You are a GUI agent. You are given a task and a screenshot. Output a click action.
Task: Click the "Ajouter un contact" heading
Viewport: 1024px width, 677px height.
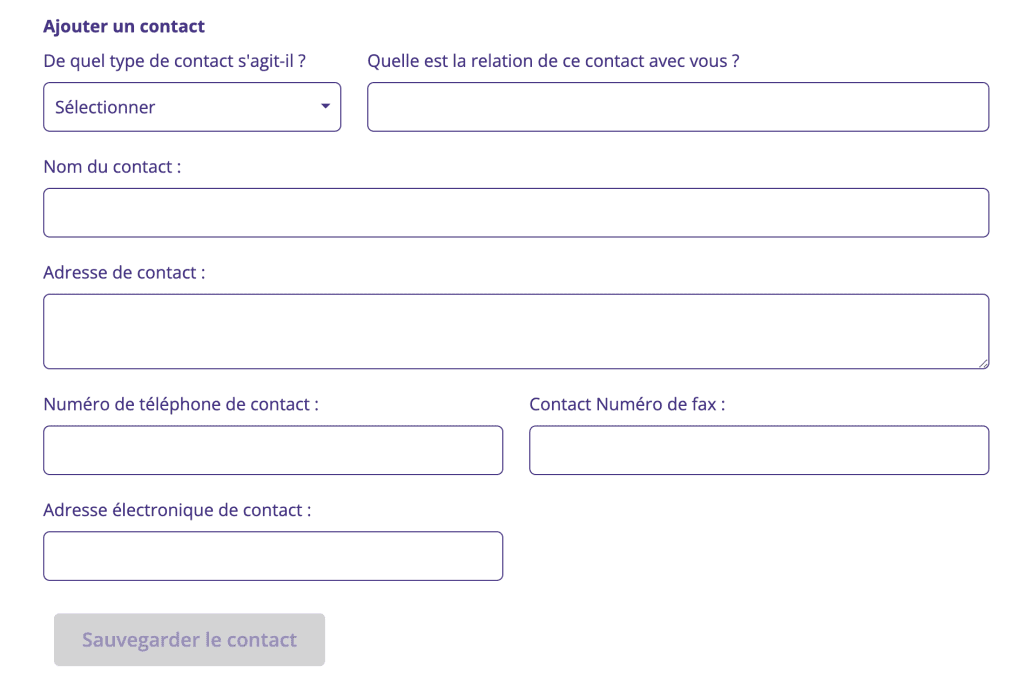[124, 26]
